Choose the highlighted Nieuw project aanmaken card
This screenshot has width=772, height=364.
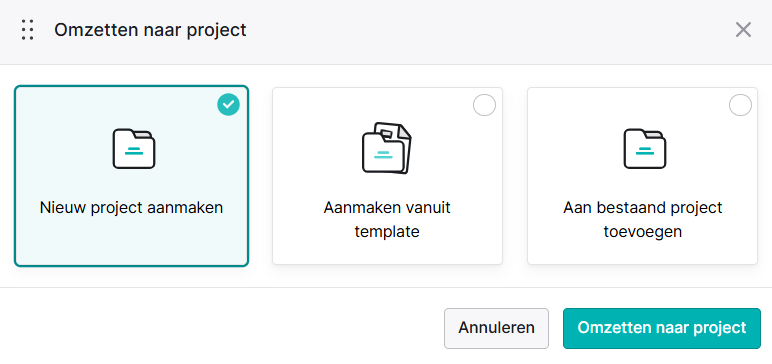(x=131, y=176)
